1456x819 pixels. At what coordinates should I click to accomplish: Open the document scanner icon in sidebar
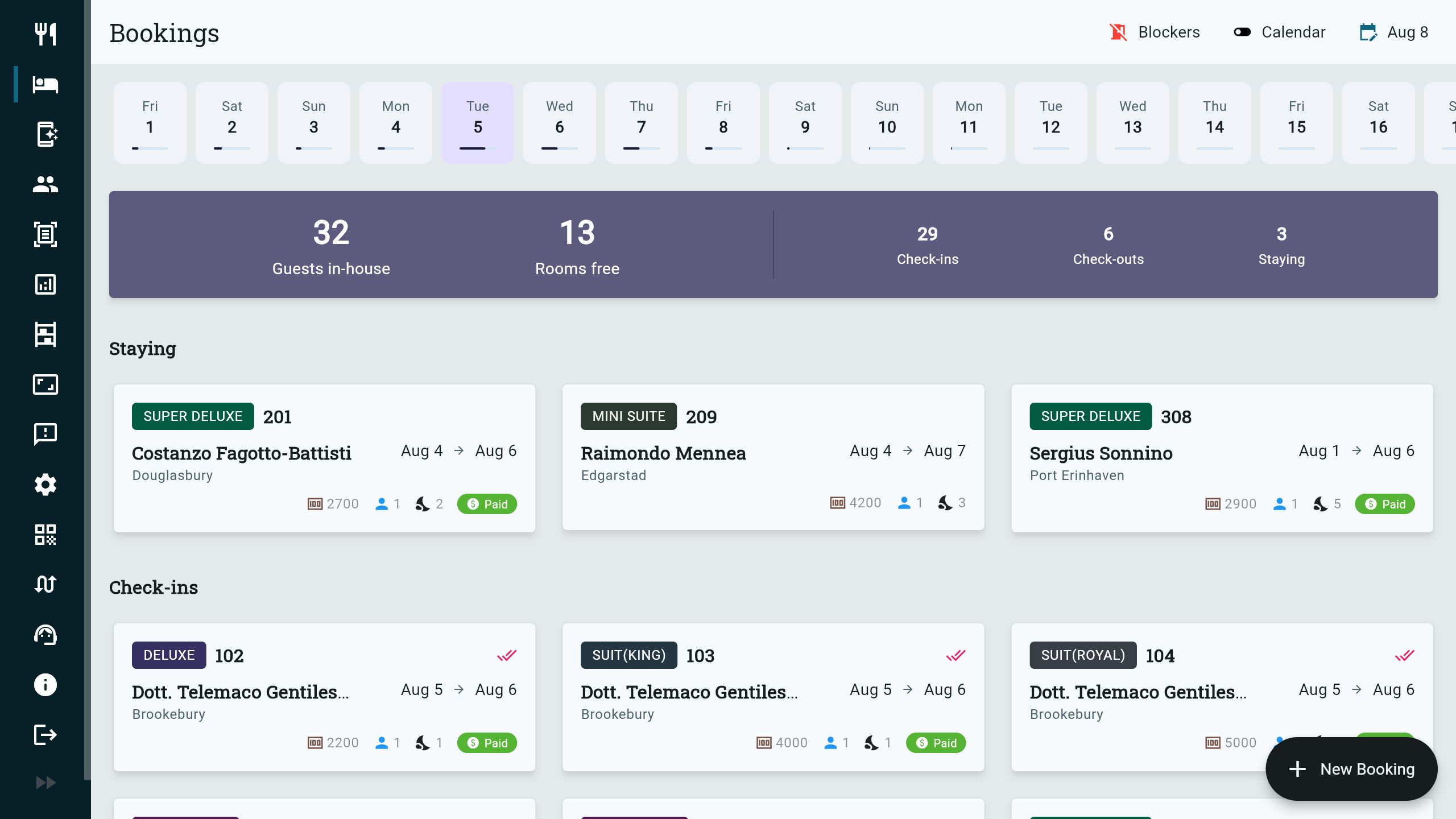coord(45,234)
